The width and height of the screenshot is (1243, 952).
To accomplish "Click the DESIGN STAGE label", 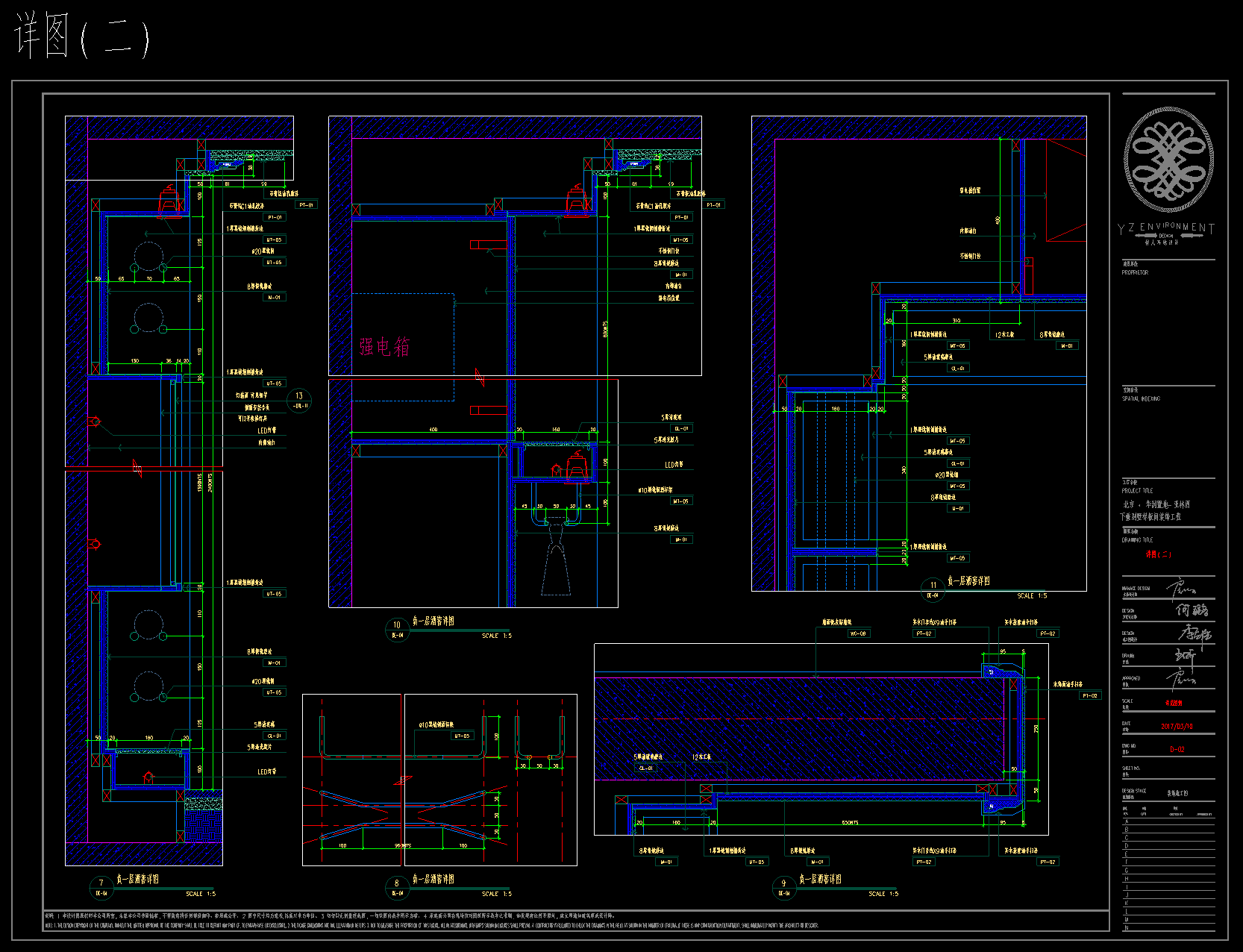I will pyautogui.click(x=1133, y=790).
